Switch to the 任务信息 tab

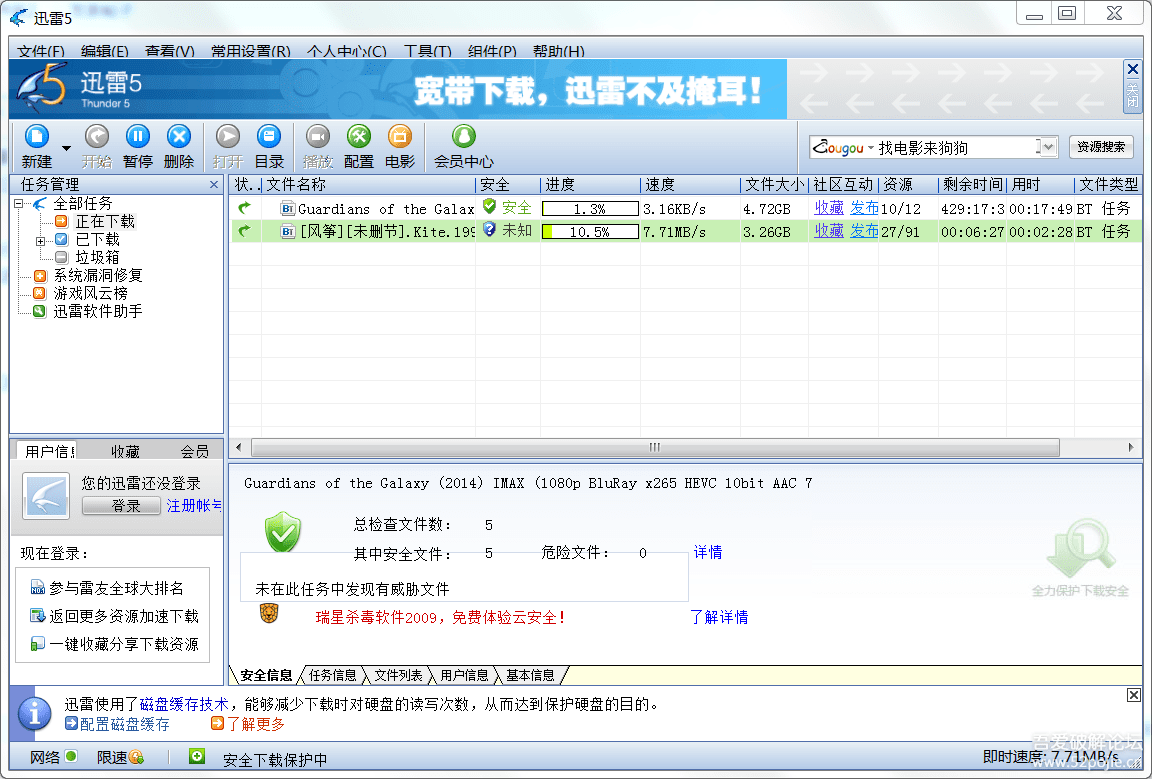332,675
